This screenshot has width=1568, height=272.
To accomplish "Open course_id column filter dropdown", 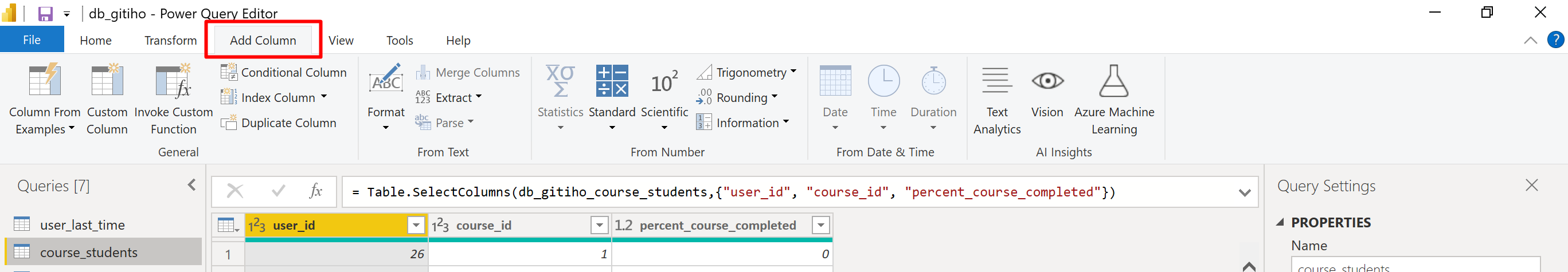I will [600, 226].
